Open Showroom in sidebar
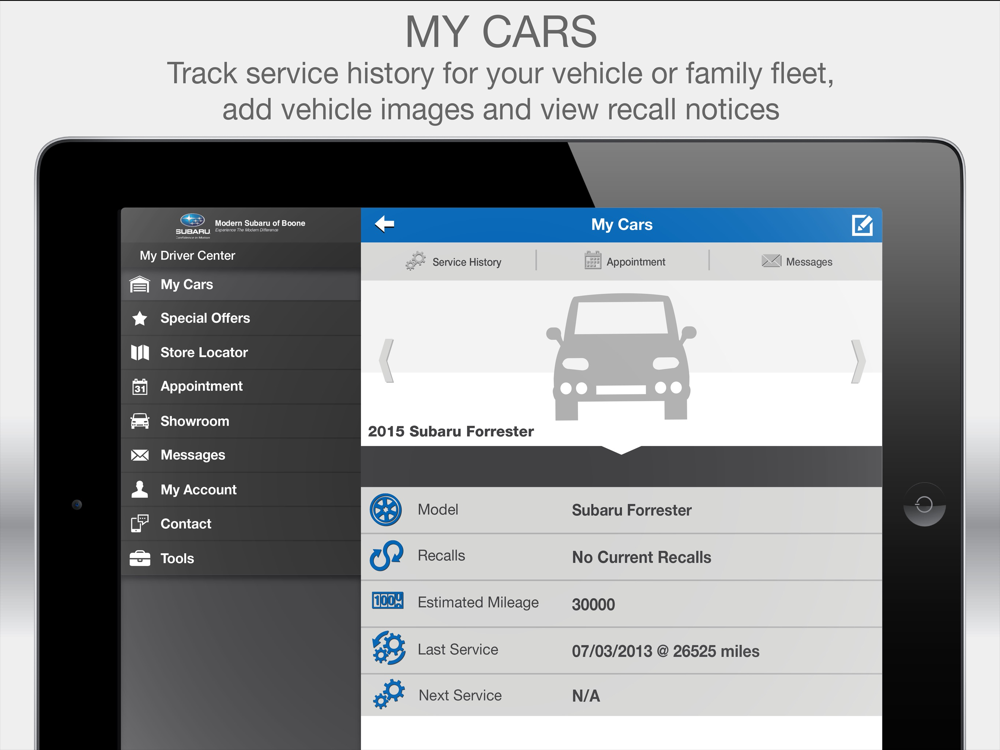 click(241, 421)
